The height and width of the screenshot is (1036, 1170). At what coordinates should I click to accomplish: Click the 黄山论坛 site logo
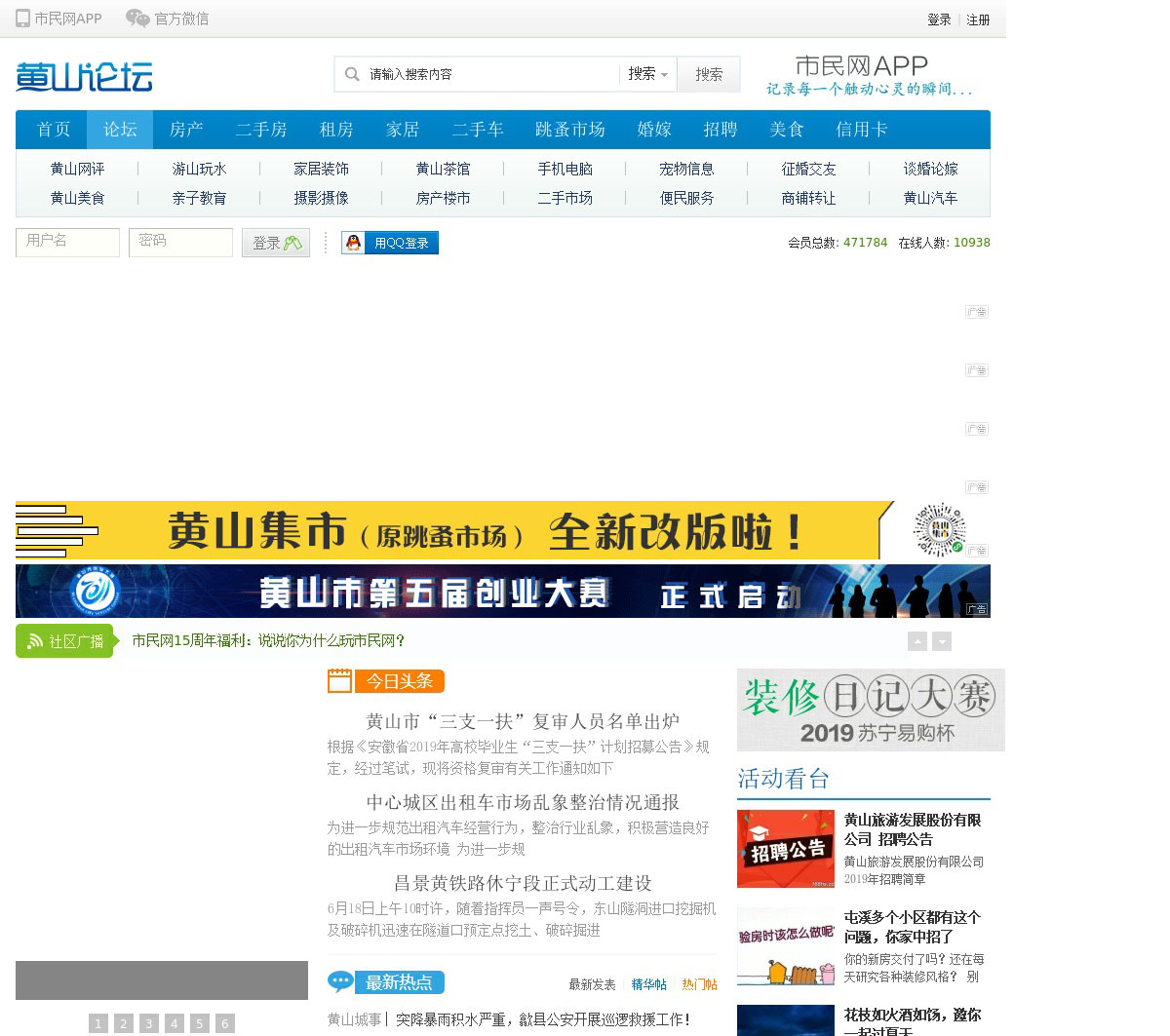click(84, 77)
